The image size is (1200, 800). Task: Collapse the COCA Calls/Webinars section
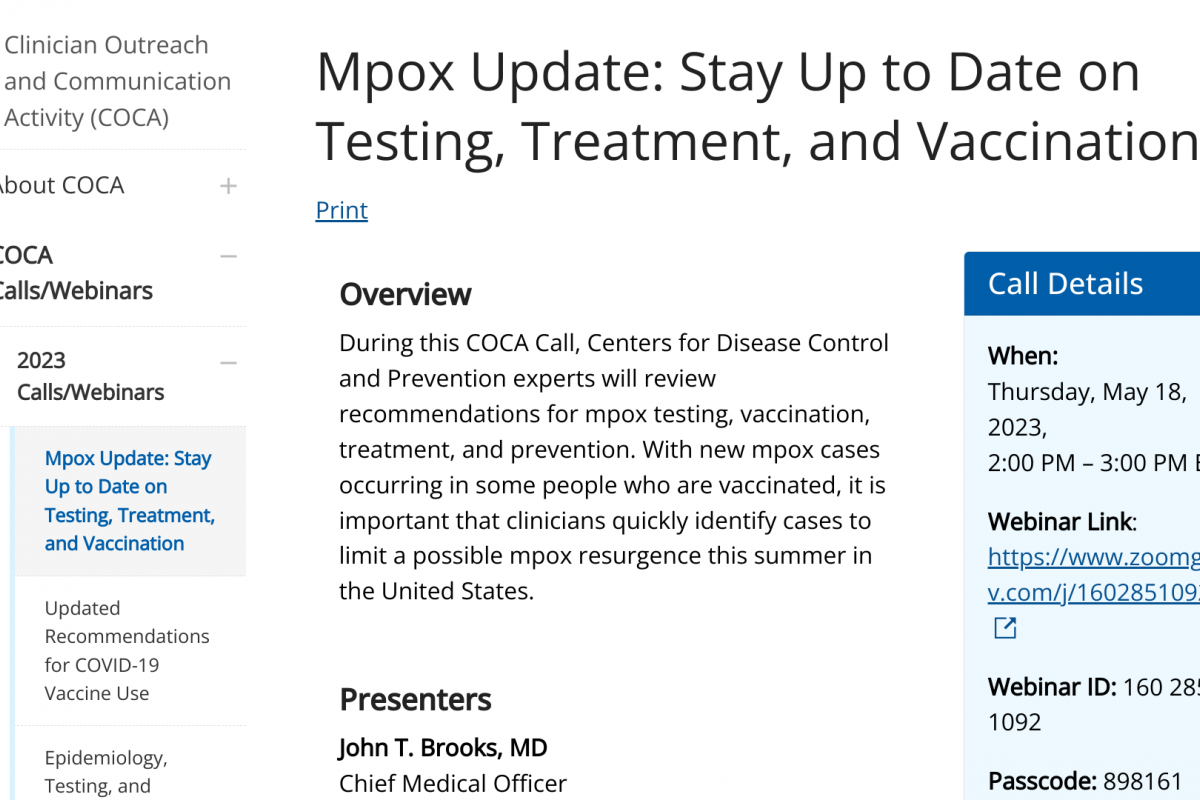229,257
